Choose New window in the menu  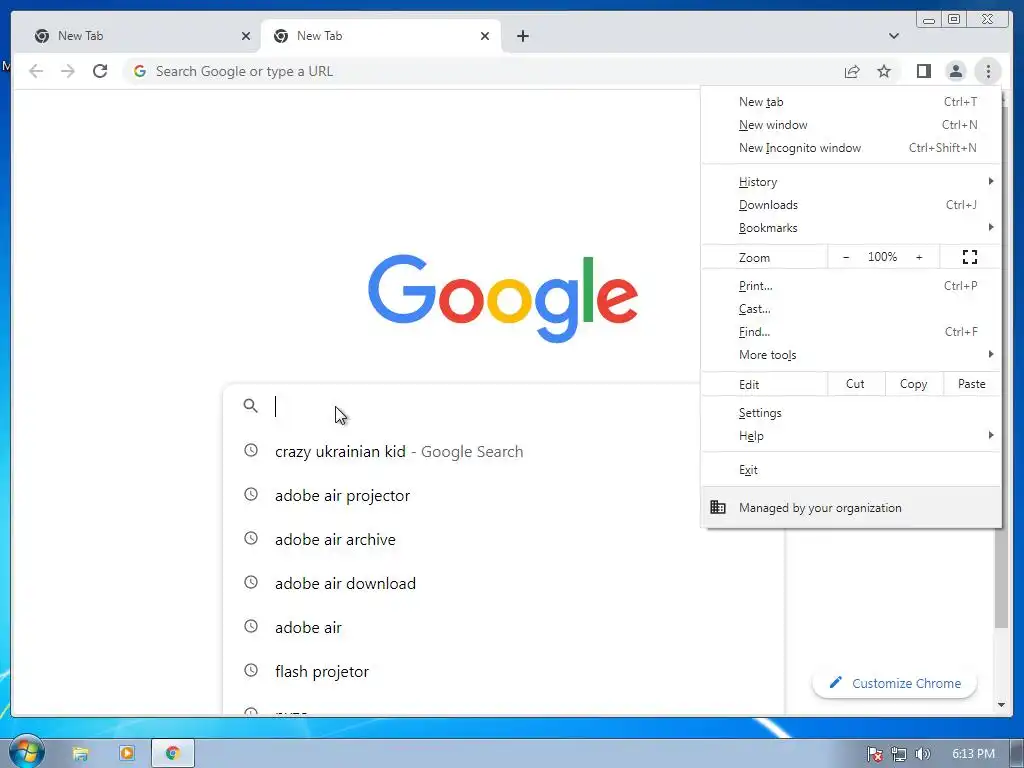point(851,125)
